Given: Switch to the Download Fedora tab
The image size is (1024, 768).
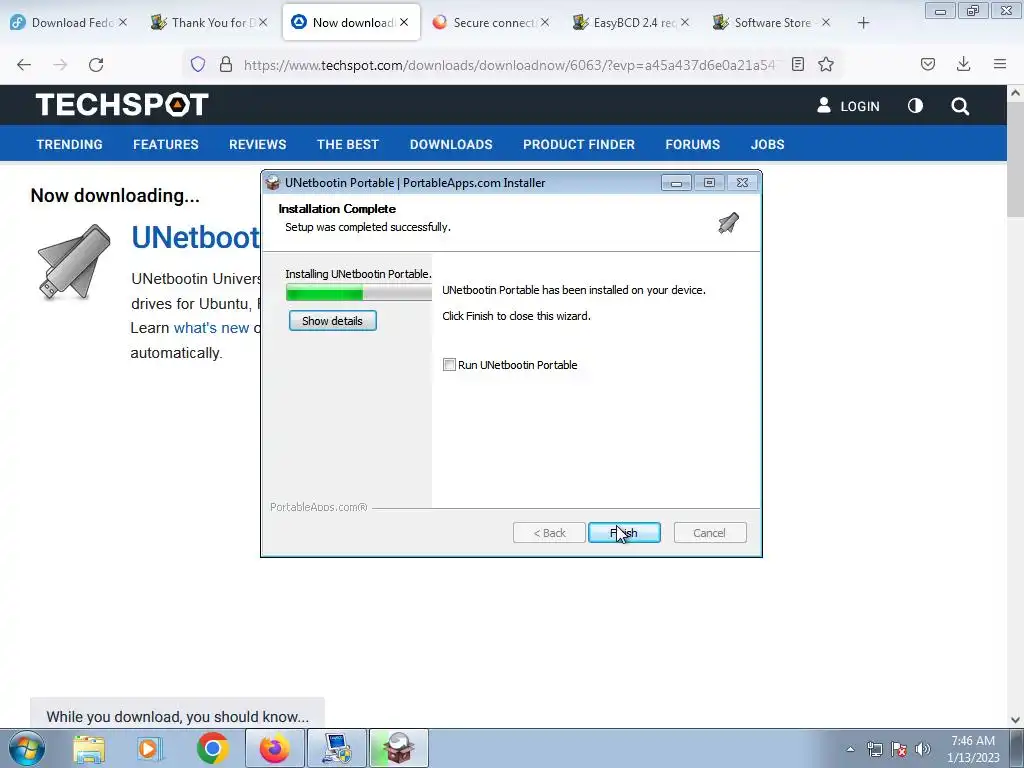Looking at the screenshot, I should point(69,22).
